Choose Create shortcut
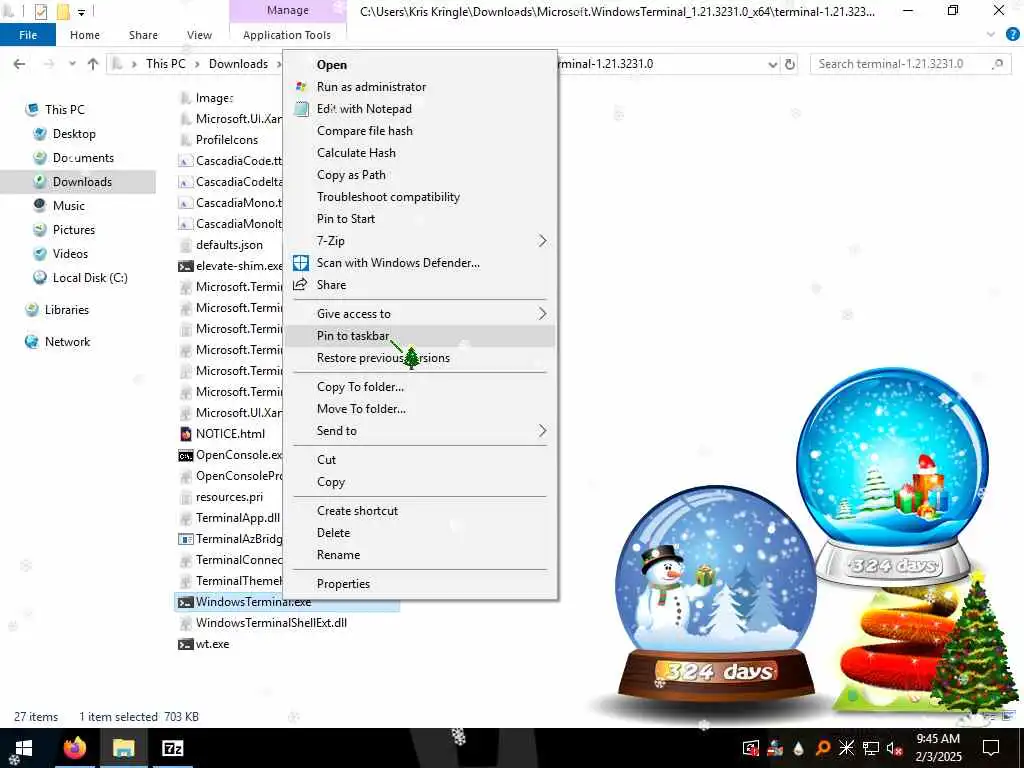Screen dimensions: 1024x768 click(x=421, y=511)
